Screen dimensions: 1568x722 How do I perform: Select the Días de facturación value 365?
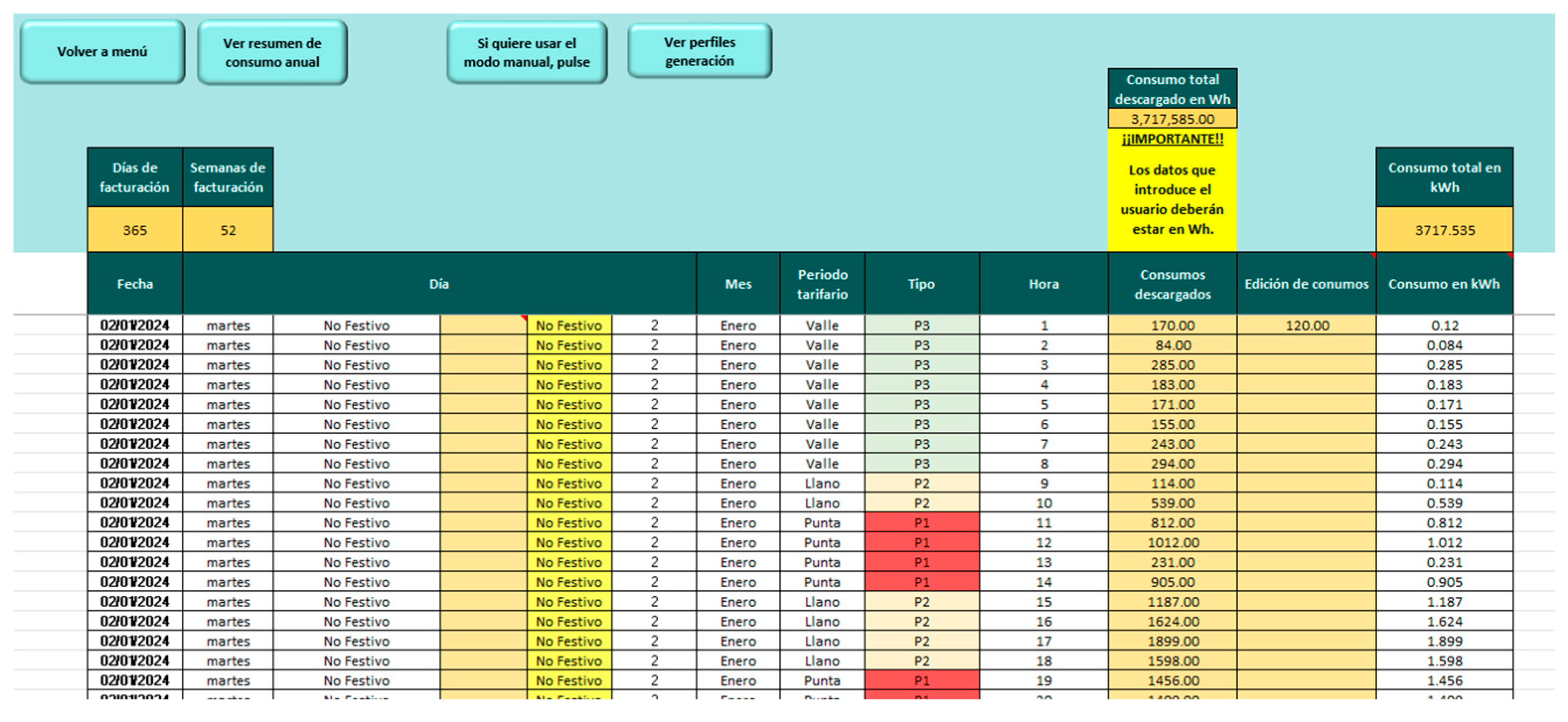tap(135, 230)
